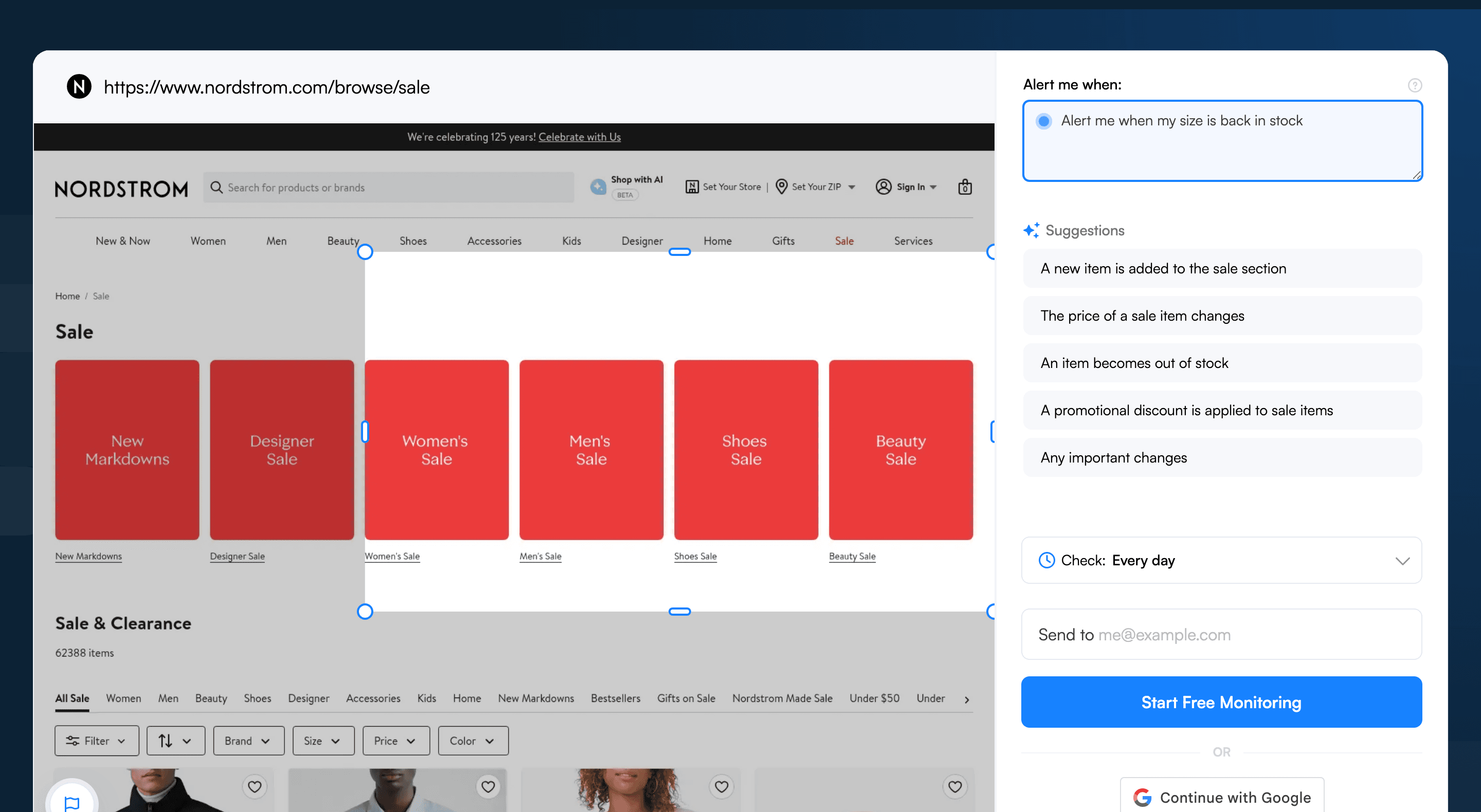Open the Services navigation menu
Viewport: 1481px width, 812px height.
pyautogui.click(x=913, y=241)
